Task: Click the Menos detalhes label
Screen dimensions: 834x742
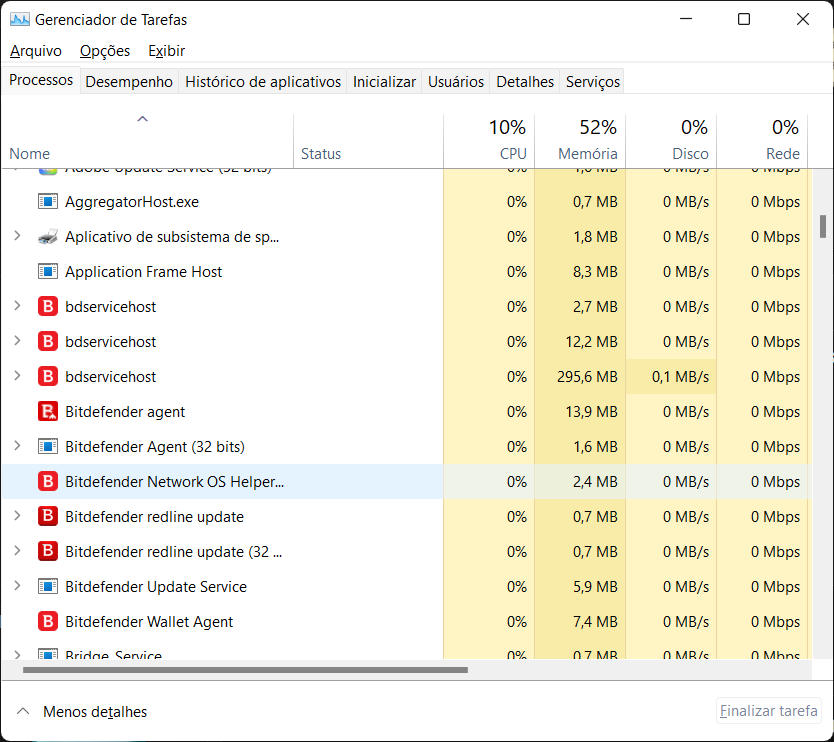Action: coord(95,712)
